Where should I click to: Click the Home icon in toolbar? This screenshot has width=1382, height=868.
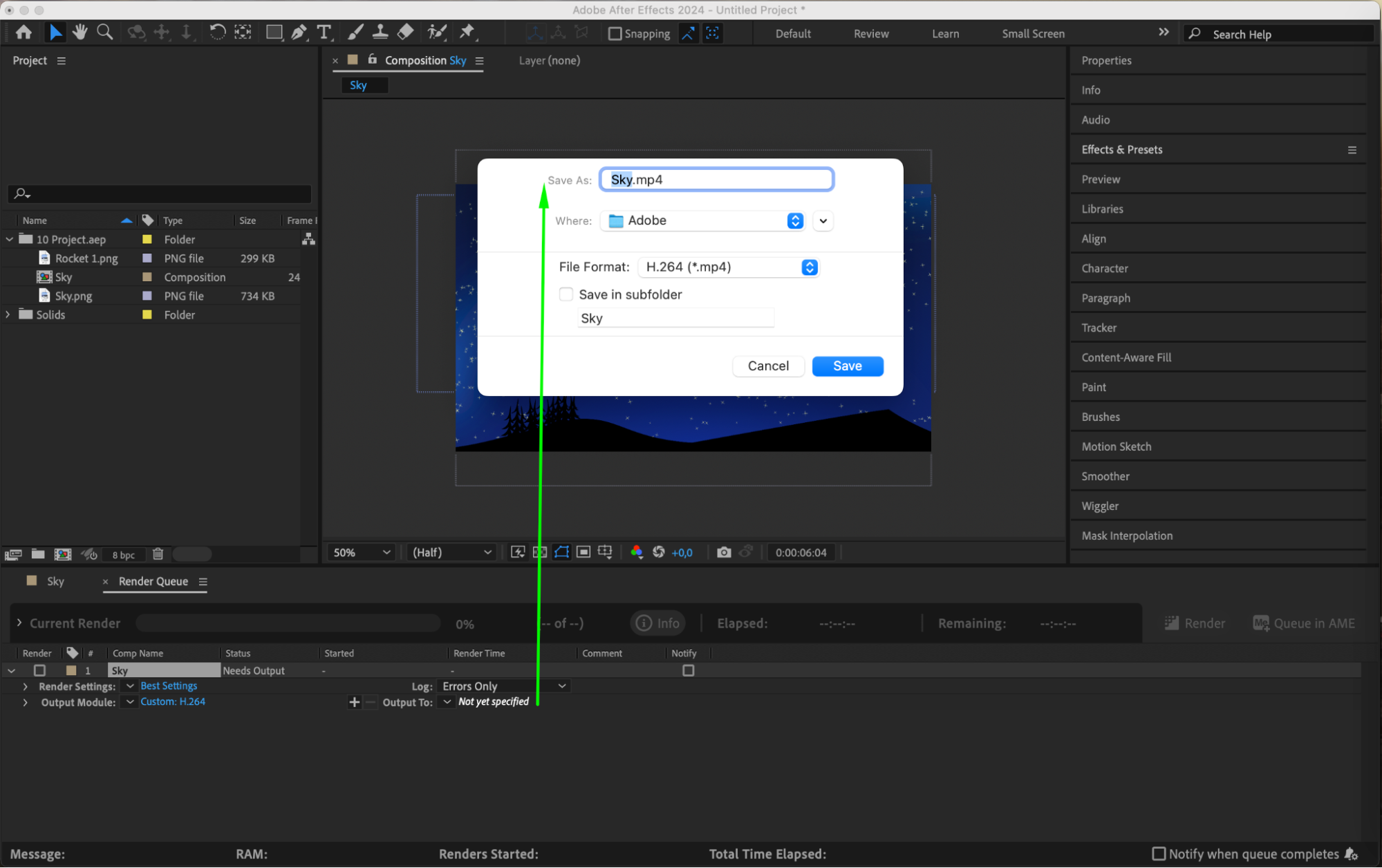[24, 32]
